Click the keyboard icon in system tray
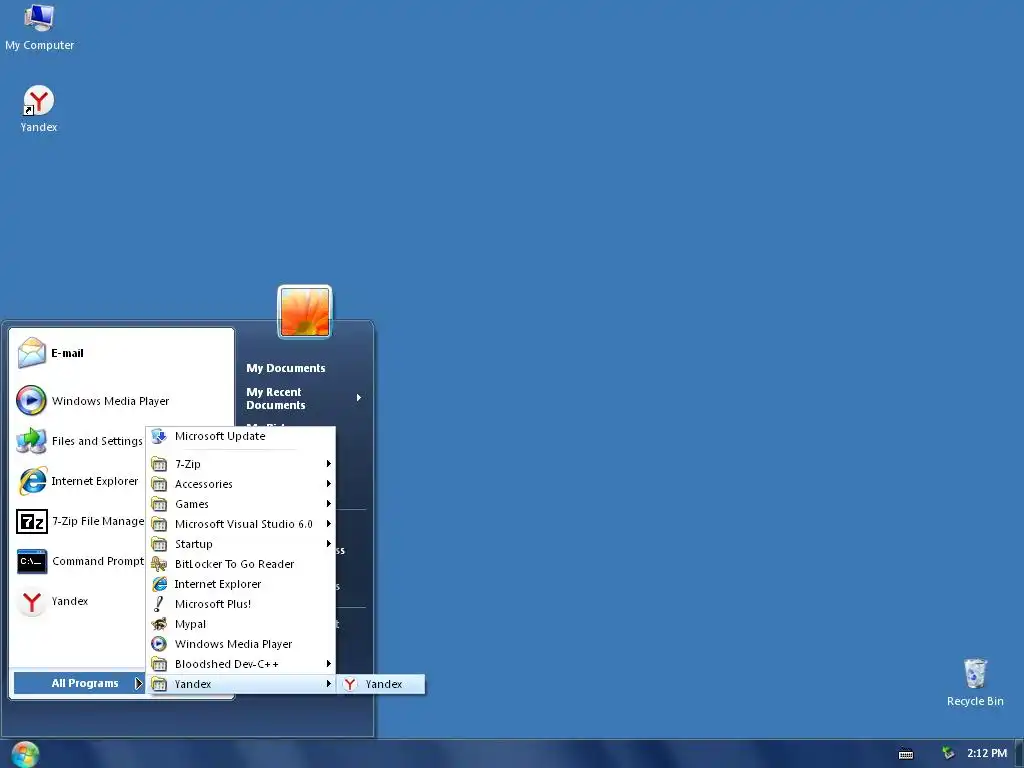 point(906,754)
